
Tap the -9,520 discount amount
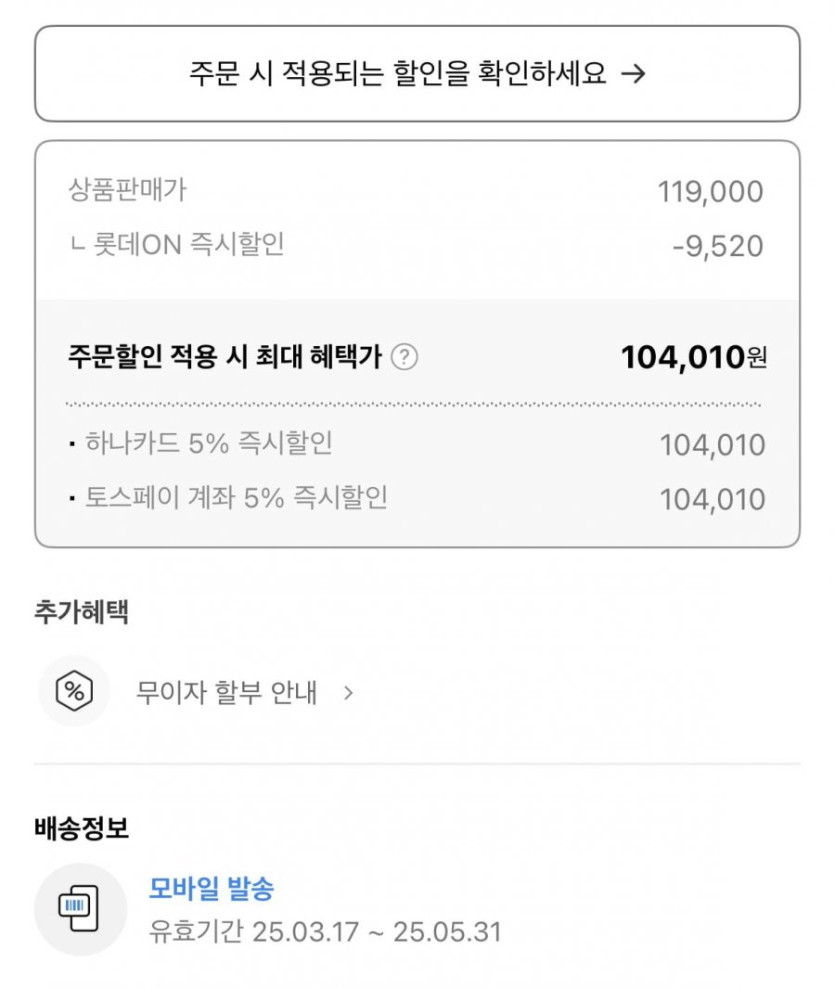pyautogui.click(x=717, y=246)
